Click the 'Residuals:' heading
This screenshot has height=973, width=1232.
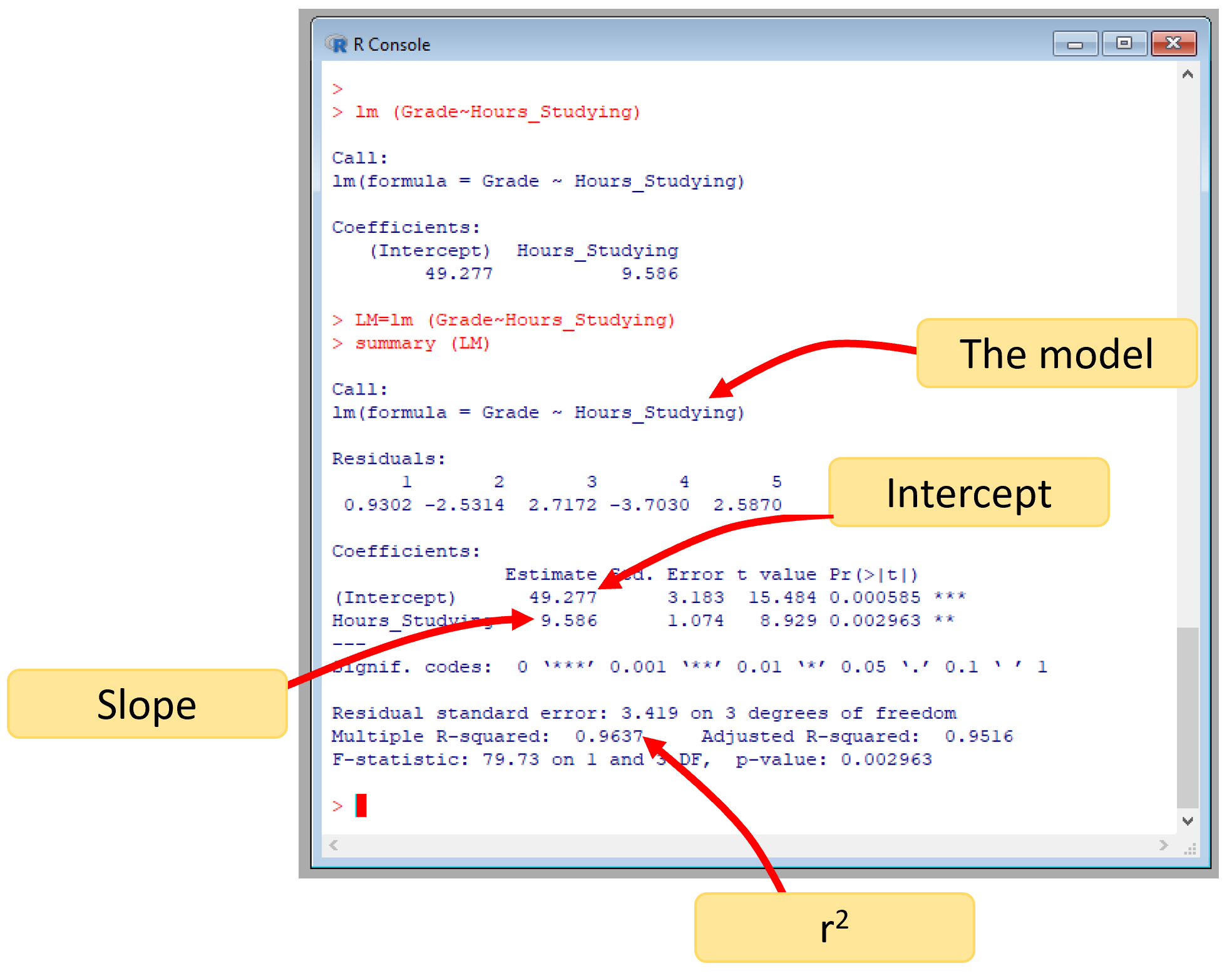[x=389, y=459]
